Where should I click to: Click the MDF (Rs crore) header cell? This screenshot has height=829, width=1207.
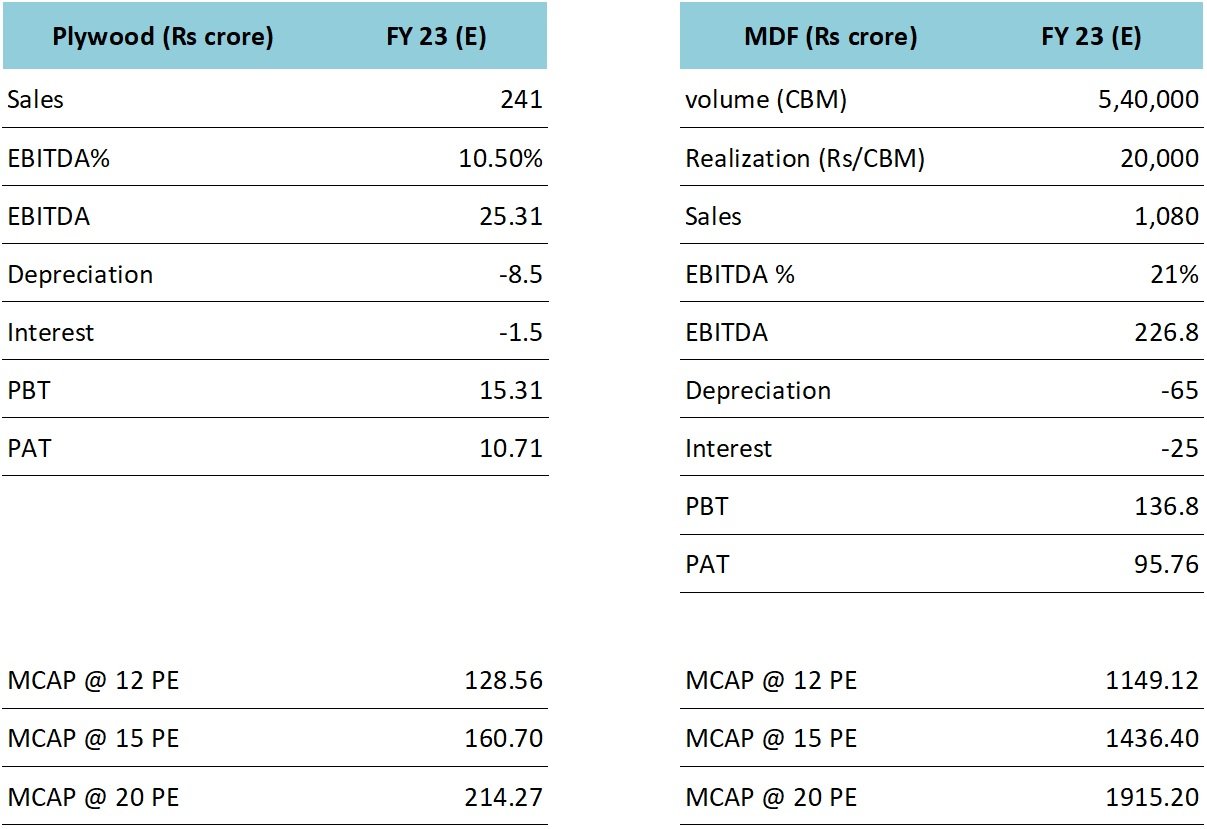point(830,38)
